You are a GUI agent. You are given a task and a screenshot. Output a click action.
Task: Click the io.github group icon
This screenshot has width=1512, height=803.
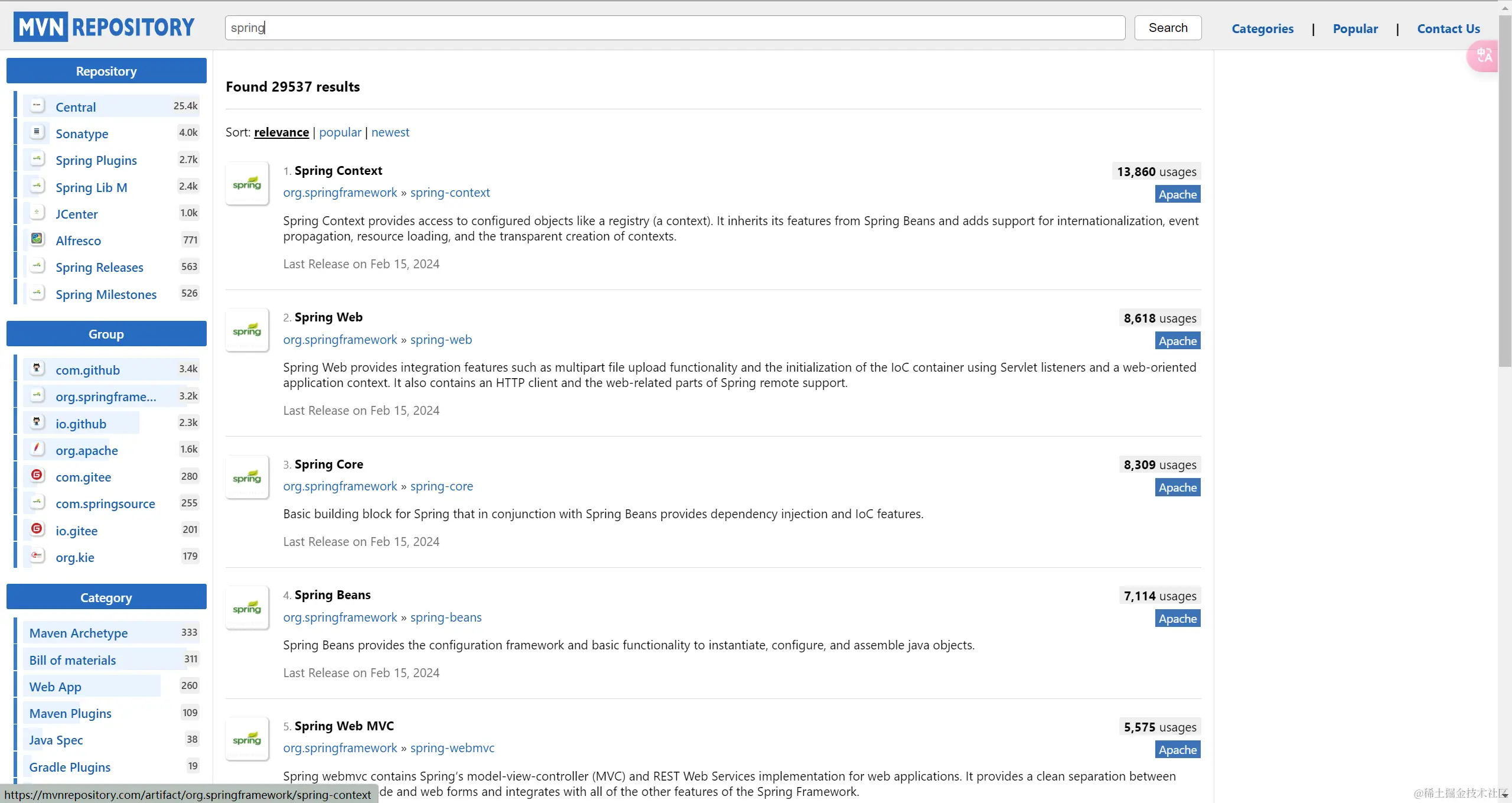pos(37,422)
